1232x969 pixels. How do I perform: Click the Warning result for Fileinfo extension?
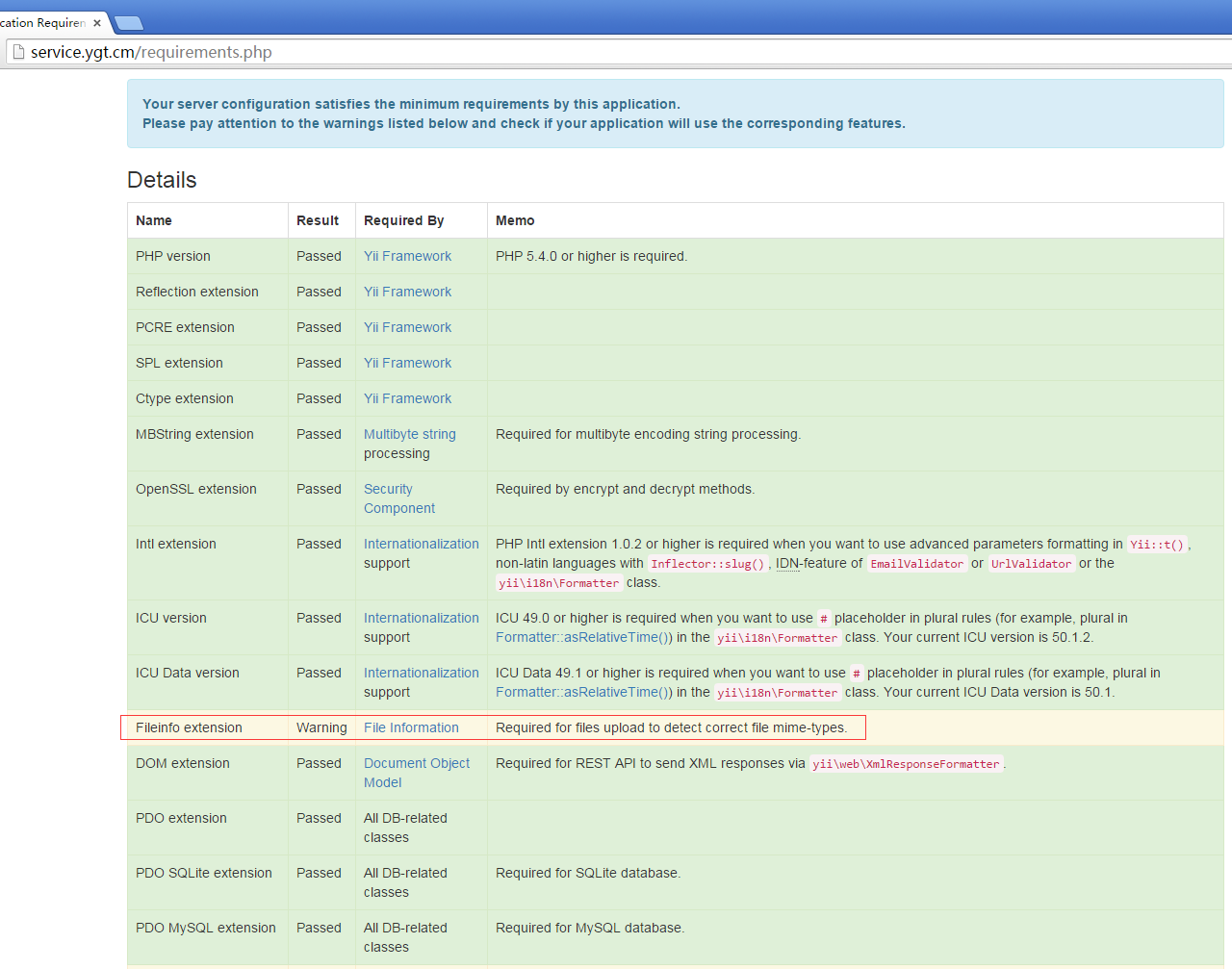click(321, 727)
